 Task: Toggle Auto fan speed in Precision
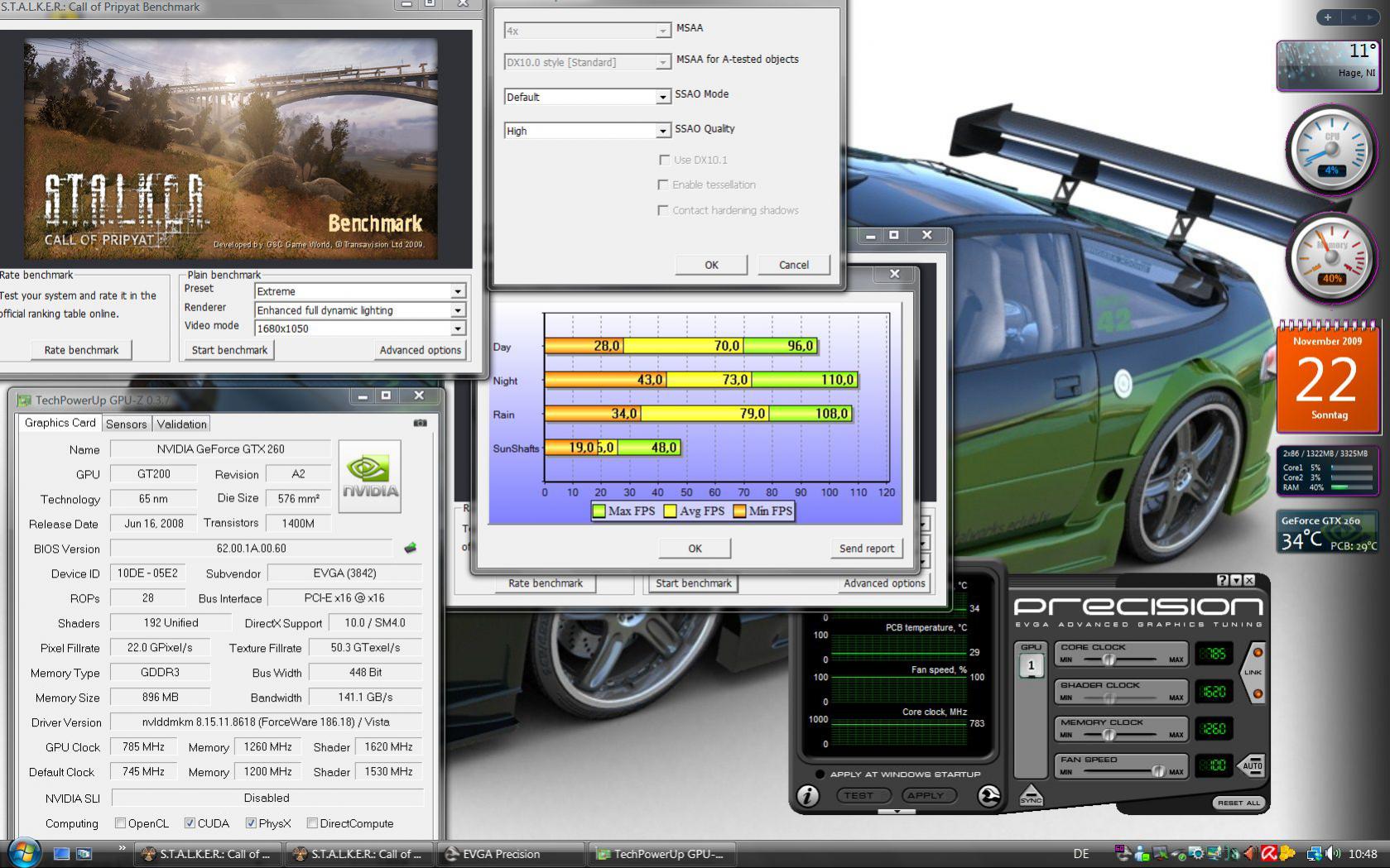coord(1252,765)
